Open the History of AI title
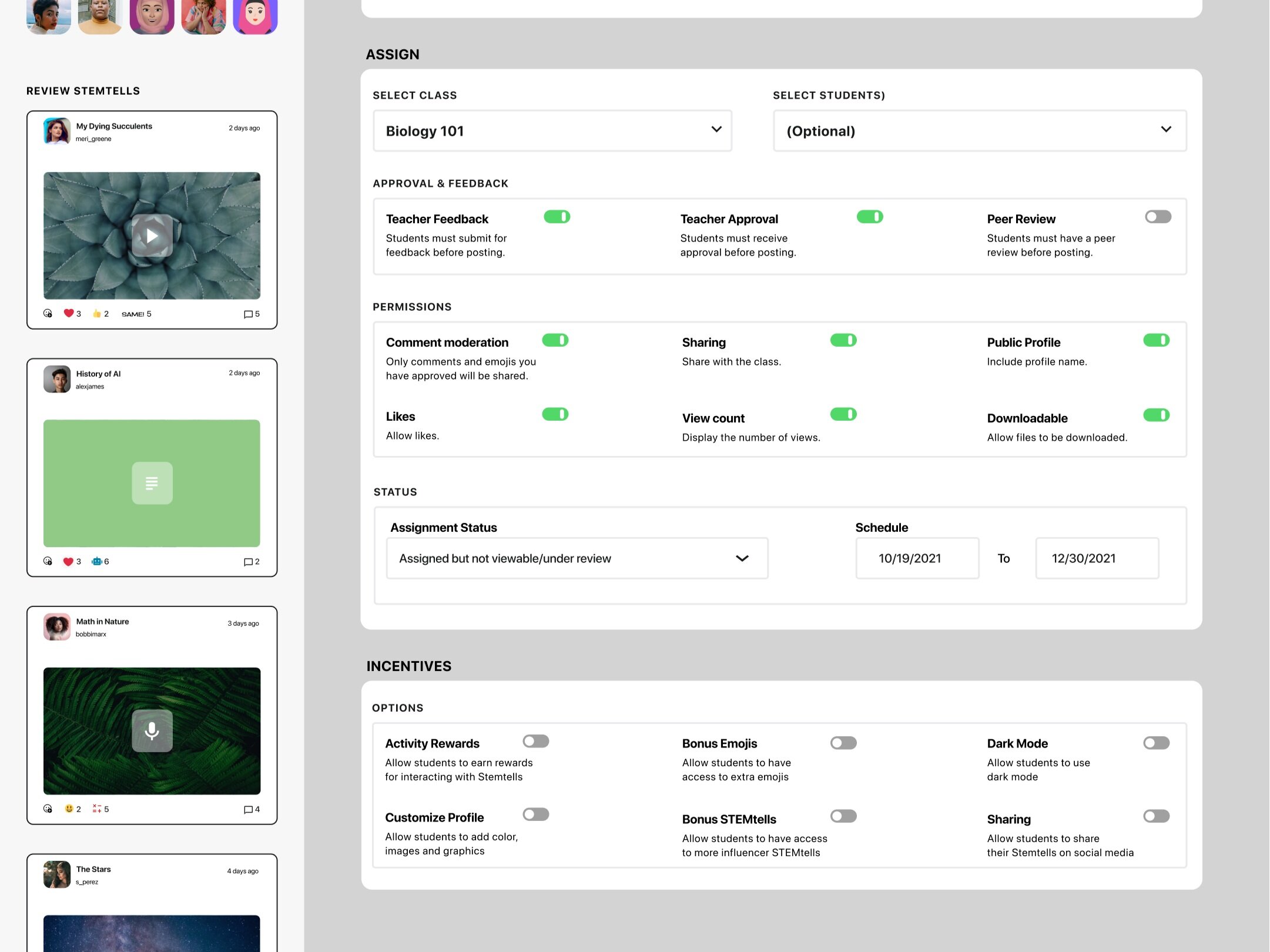This screenshot has height=952, width=1270. point(98,374)
